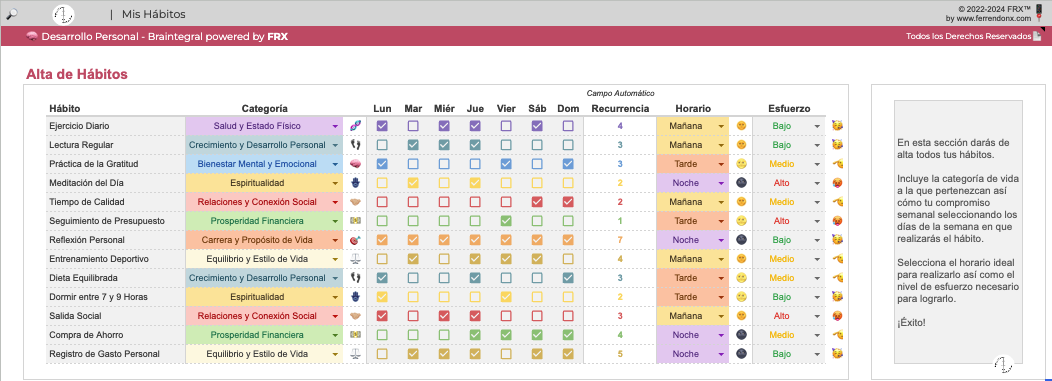Click the magnifier search icon at top left
Image resolution: width=1052 pixels, height=381 pixels.
[11, 13]
